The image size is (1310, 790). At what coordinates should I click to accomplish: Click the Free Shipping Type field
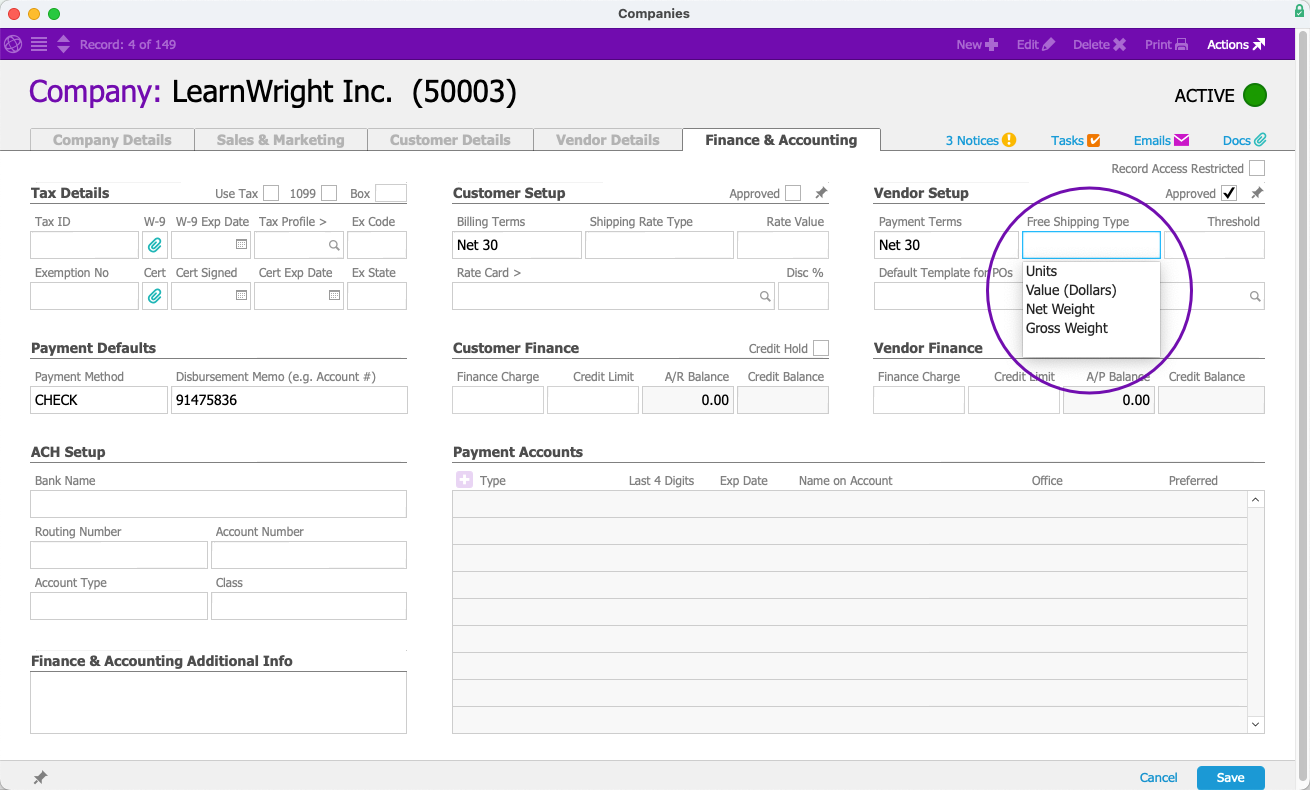pos(1091,245)
